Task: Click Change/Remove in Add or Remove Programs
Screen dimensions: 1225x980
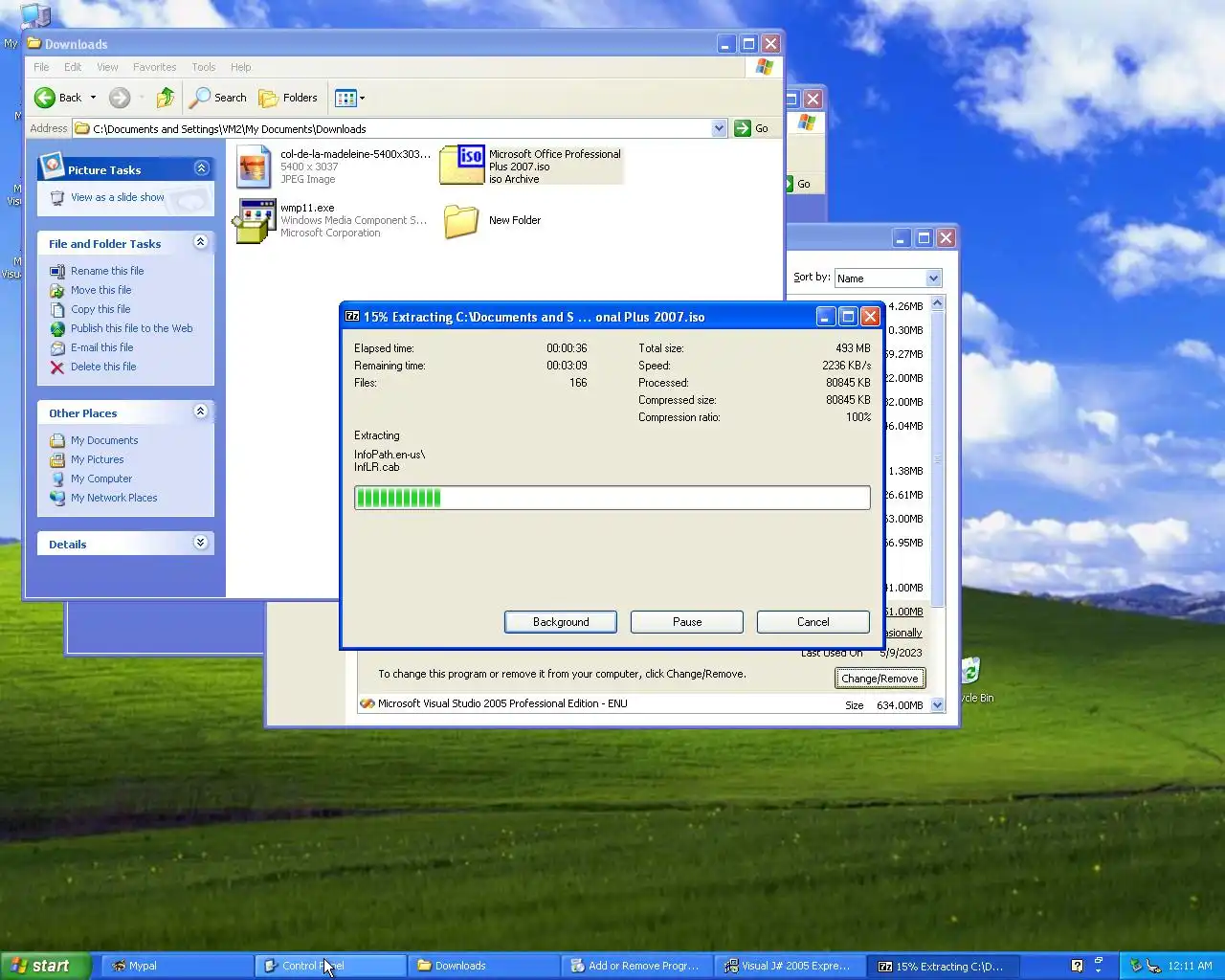Action: [880, 679]
